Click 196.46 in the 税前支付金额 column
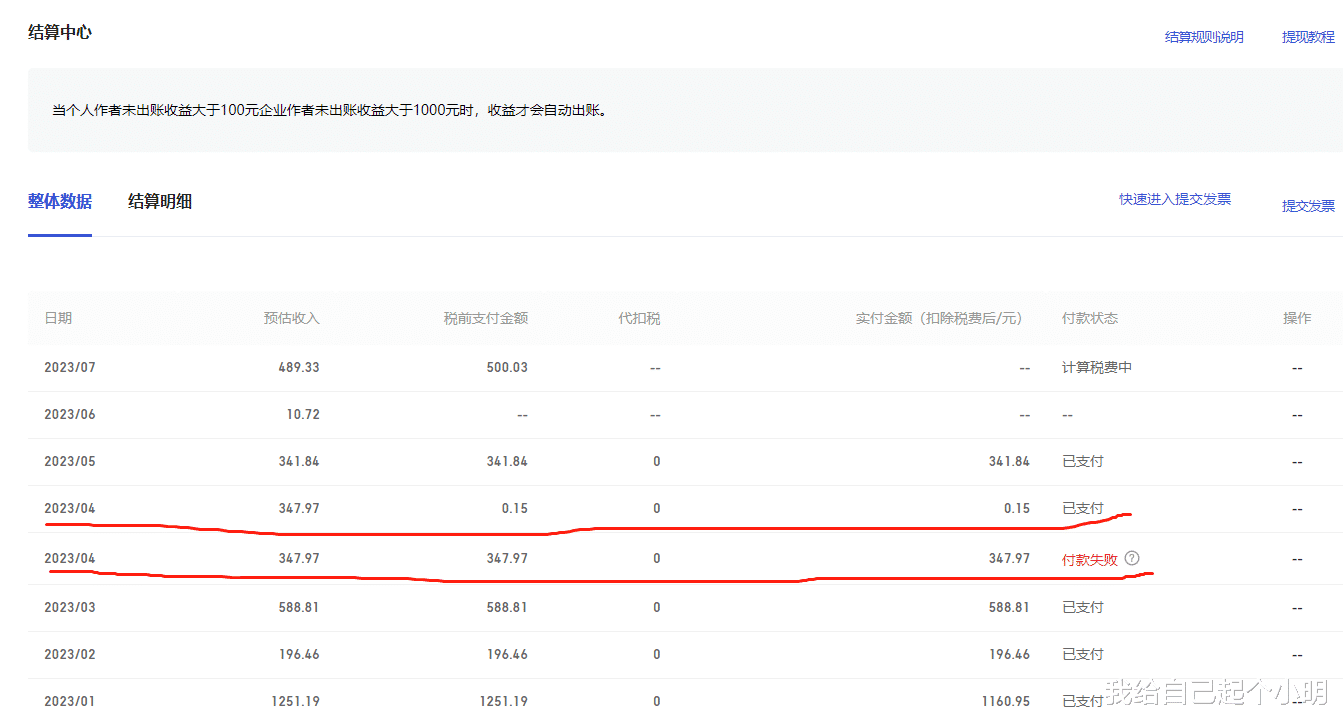Screen dimensions: 1343x725 (507, 654)
